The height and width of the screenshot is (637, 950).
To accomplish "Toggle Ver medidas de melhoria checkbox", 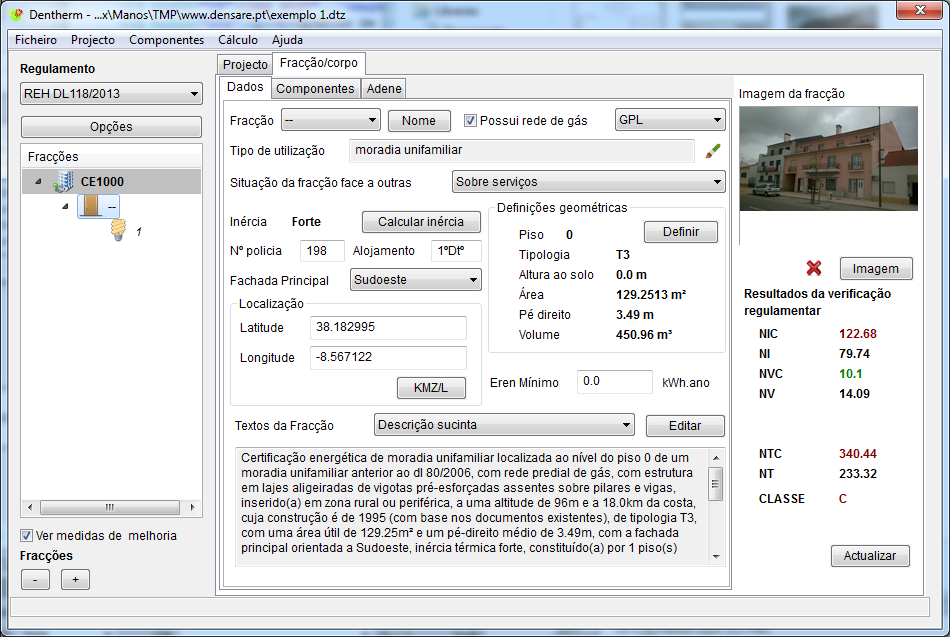I will tap(27, 535).
